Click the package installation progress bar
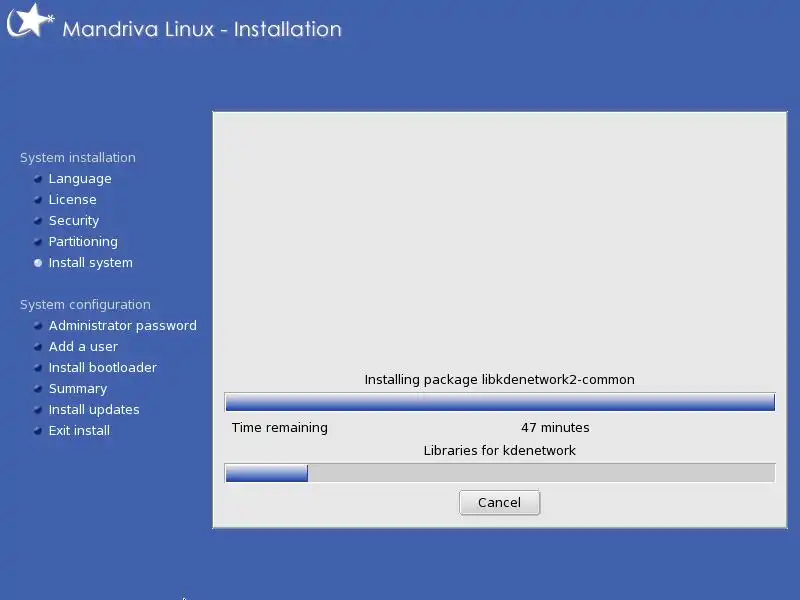The image size is (800, 600). [500, 402]
